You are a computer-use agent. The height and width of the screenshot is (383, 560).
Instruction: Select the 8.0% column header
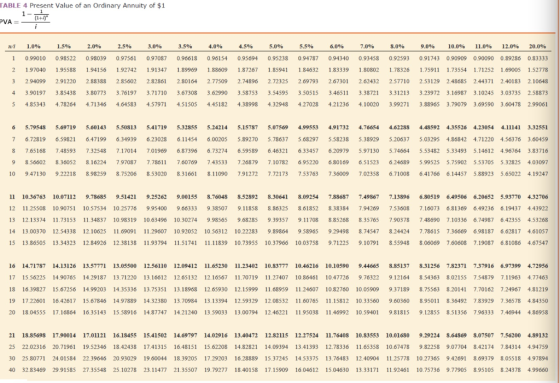coord(398,46)
